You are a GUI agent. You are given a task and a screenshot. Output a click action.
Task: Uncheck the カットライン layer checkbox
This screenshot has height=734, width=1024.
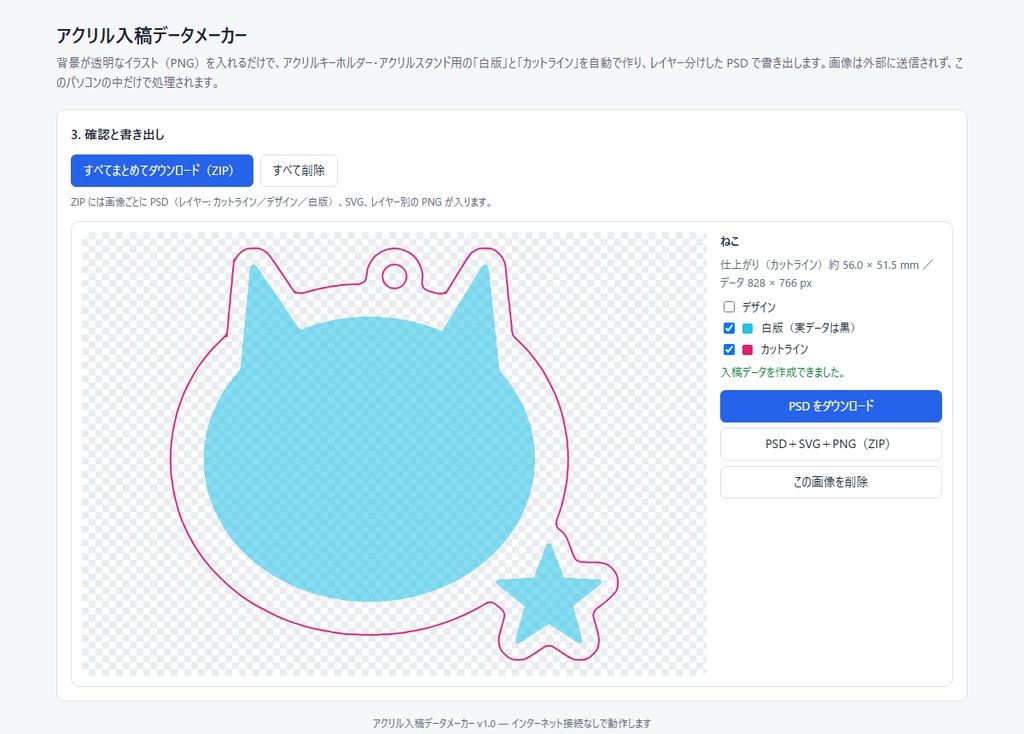729,349
